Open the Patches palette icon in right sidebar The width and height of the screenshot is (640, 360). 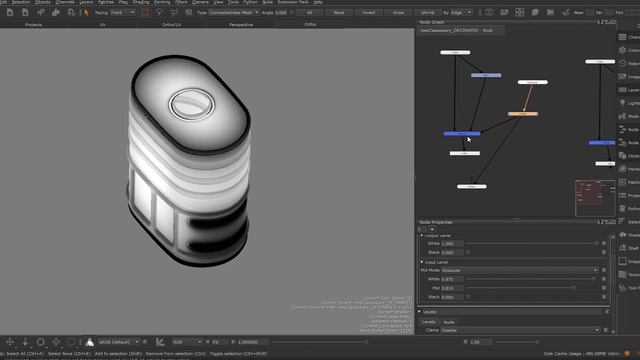622,182
